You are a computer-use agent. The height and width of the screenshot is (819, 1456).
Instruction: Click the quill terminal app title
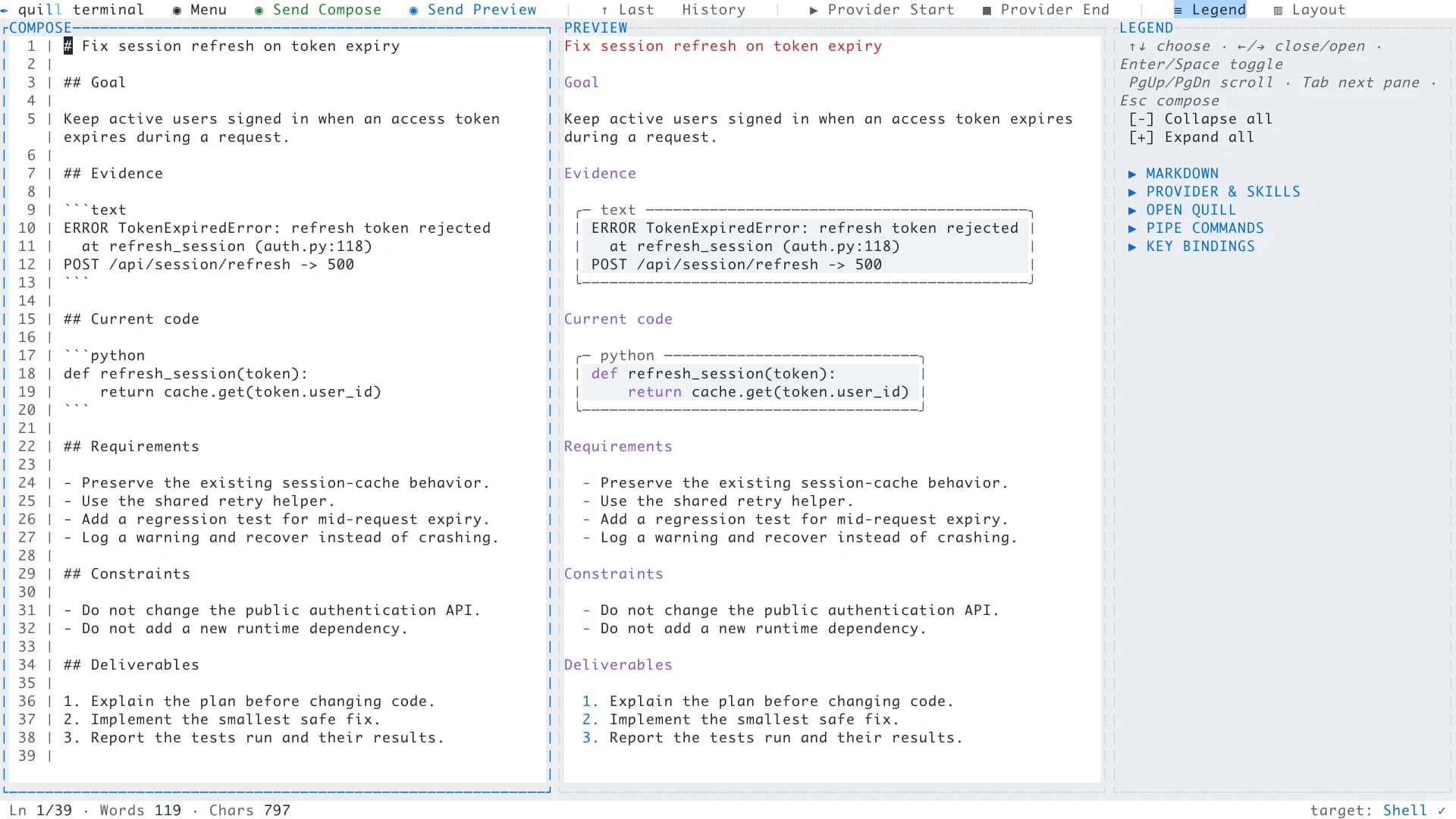point(81,10)
